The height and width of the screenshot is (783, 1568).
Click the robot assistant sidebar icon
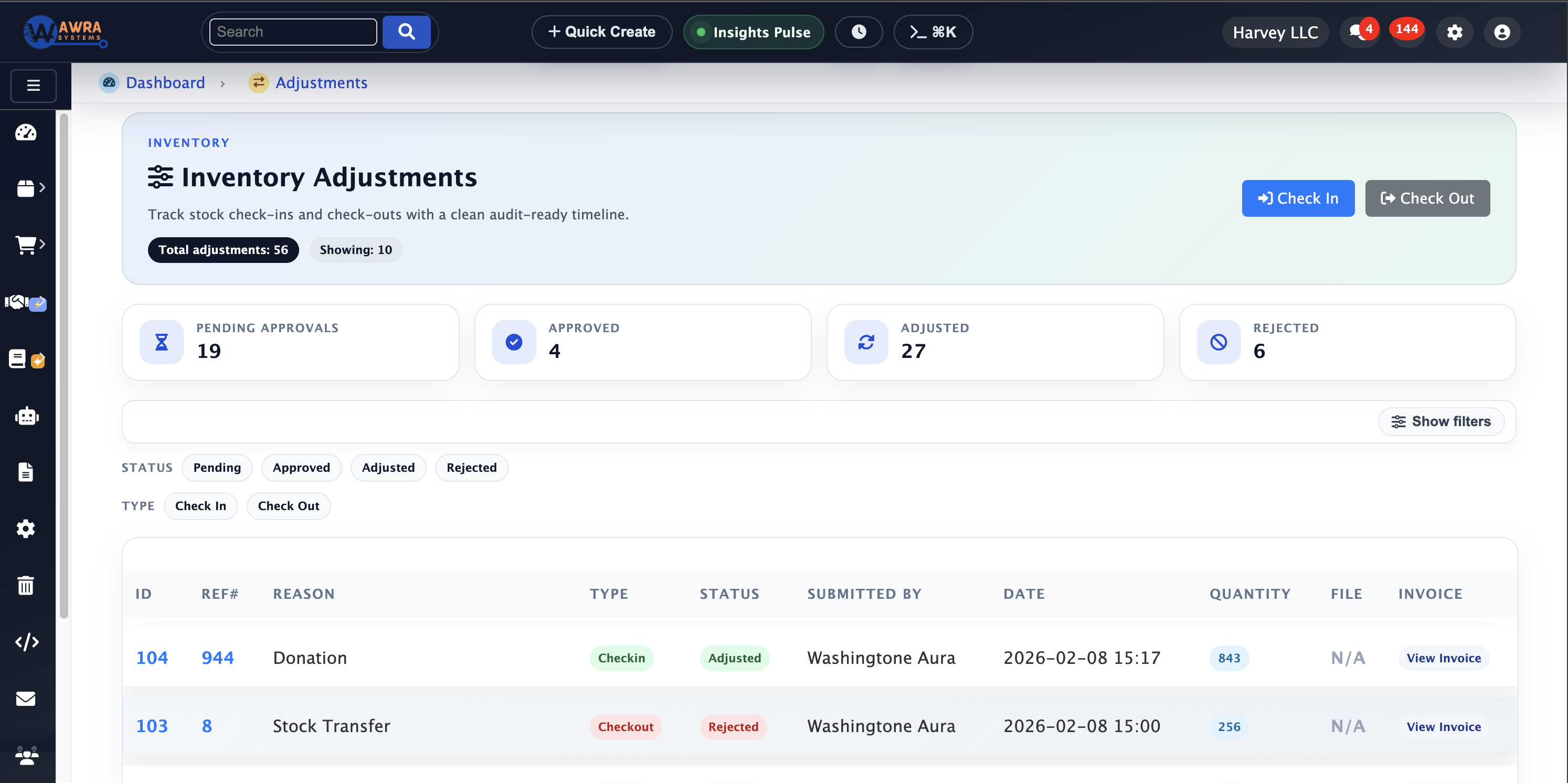(x=26, y=417)
